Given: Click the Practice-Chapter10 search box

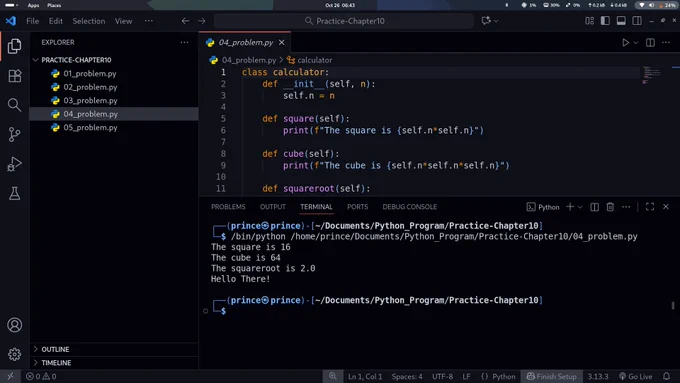Looking at the screenshot, I should tap(344, 21).
